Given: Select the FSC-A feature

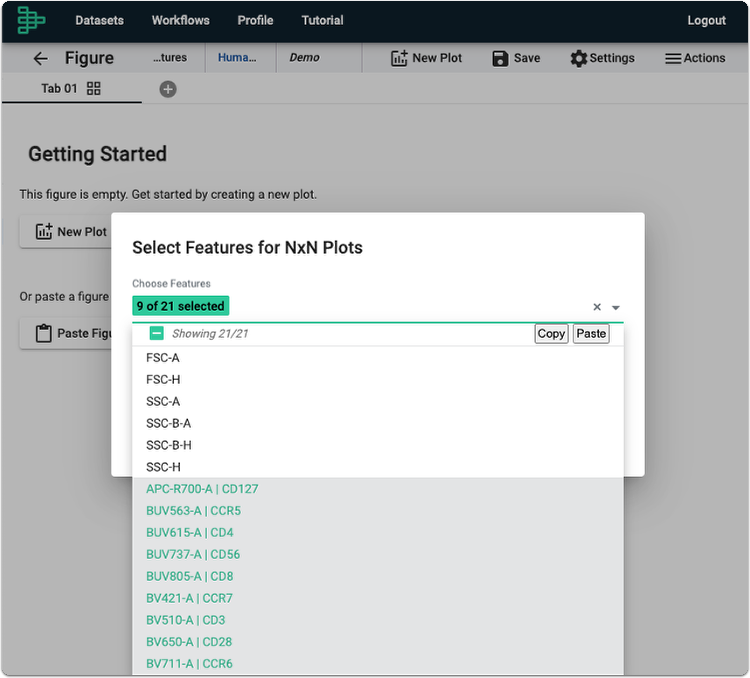Looking at the screenshot, I should (x=378, y=358).
